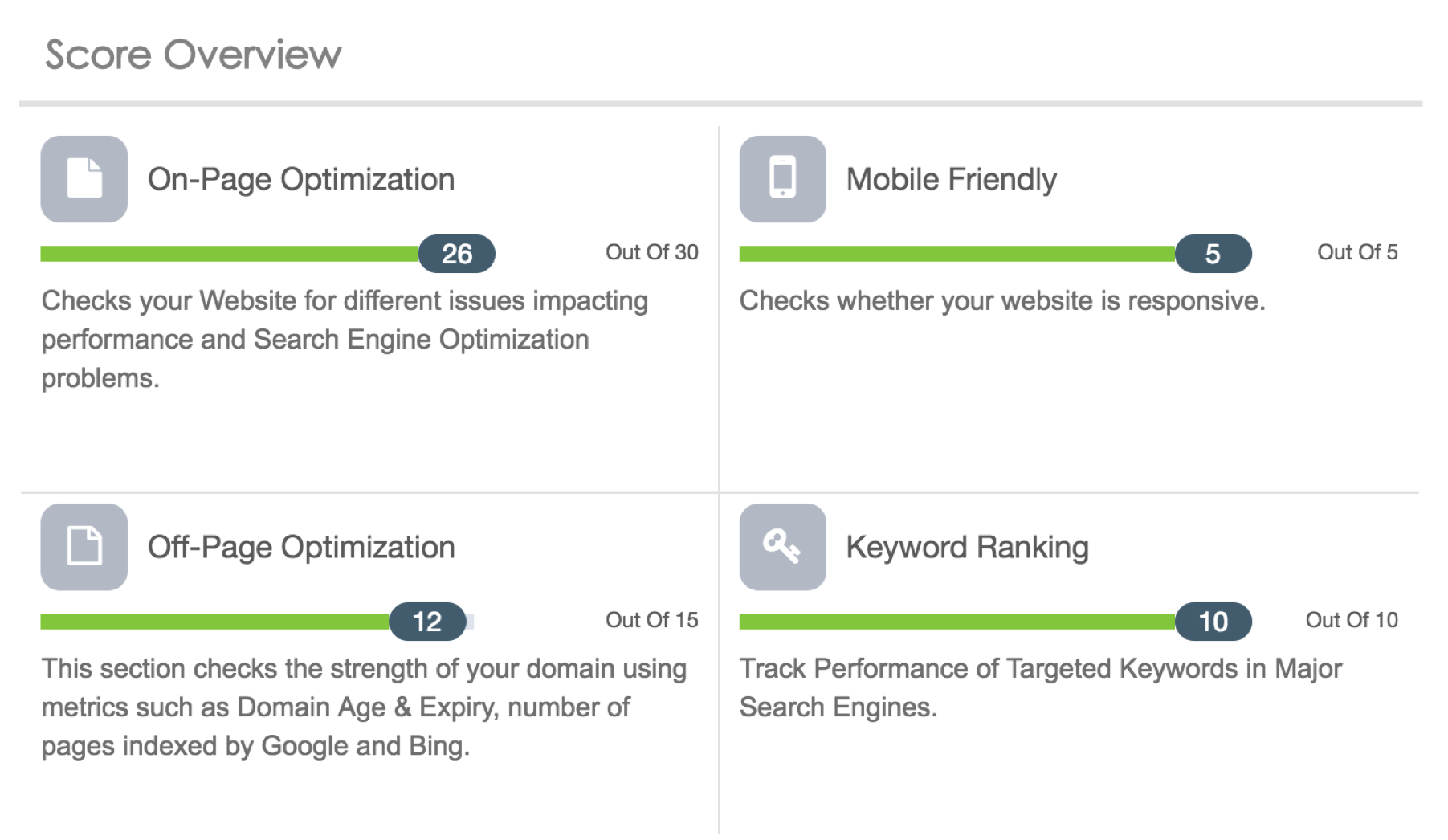1448x840 pixels.
Task: Click the Keyword Ranking green progress bar
Action: 958,622
